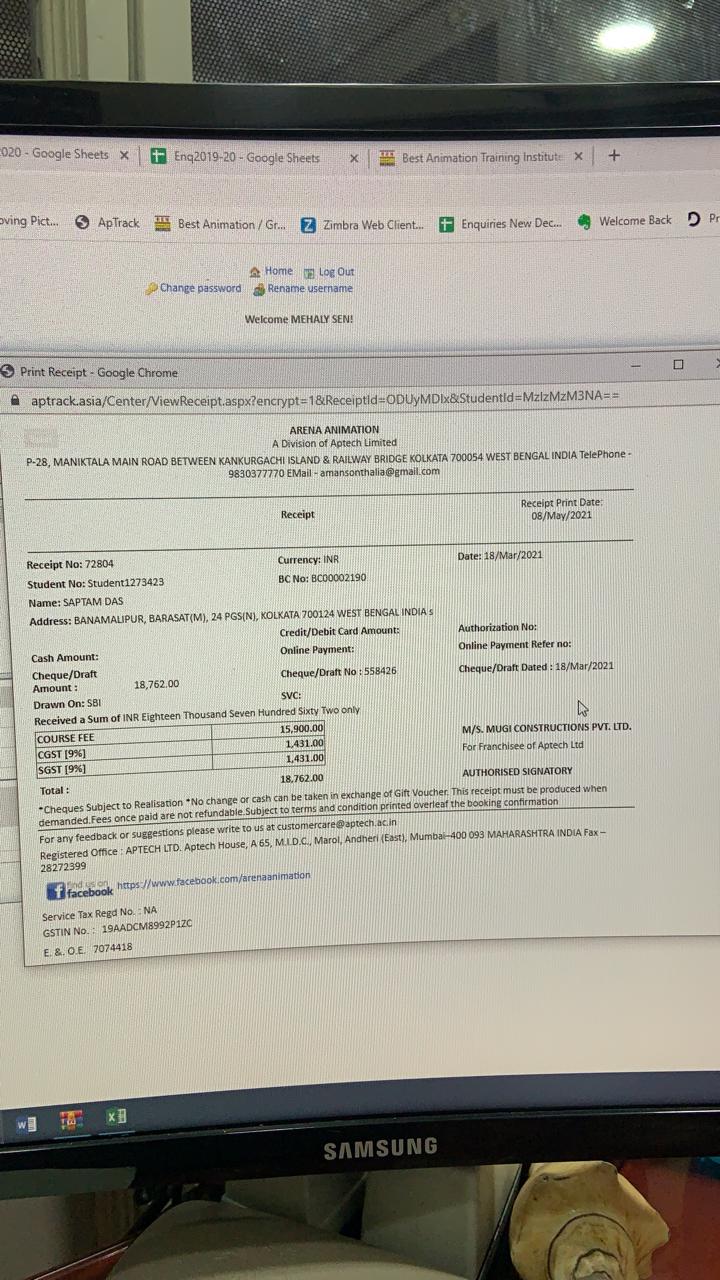720x1280 pixels.
Task: Maximize the Print Receipt window
Action: (x=678, y=365)
